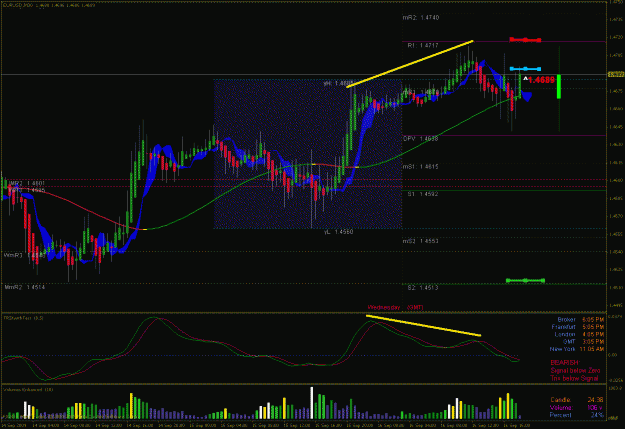
Task: Click the Trix below Signal text
Action: coord(574,378)
